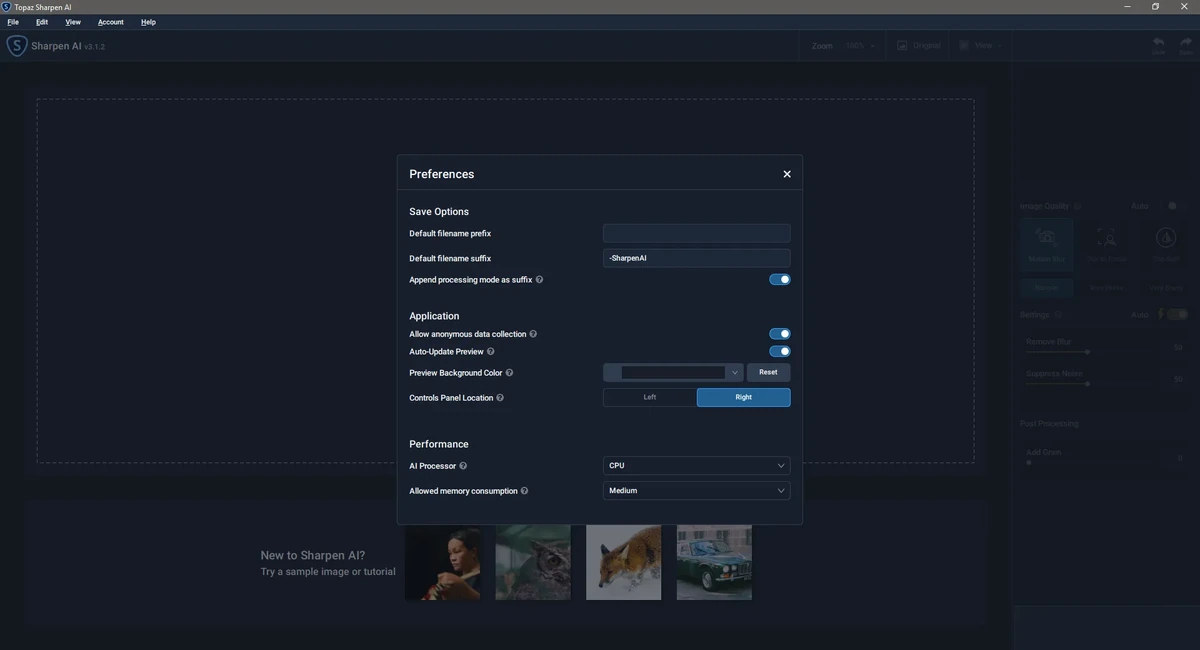
Task: Minimize the Topaz Sharpen AI window
Action: click(1127, 6)
